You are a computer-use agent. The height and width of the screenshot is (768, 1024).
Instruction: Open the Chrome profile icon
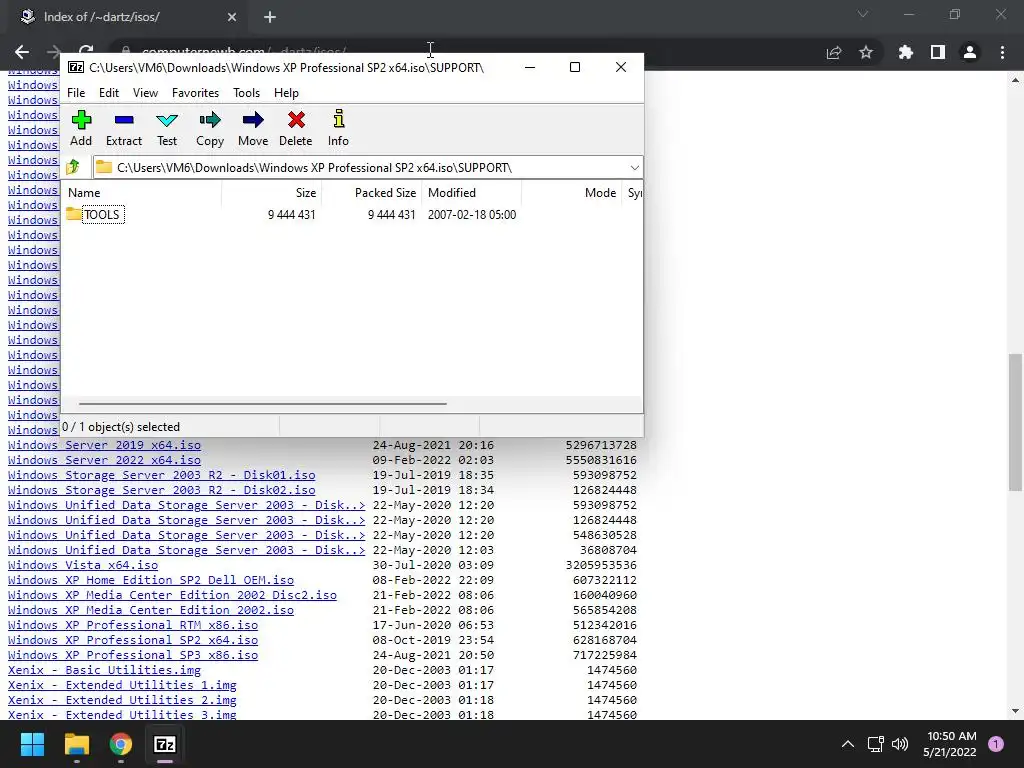pyautogui.click(x=970, y=52)
